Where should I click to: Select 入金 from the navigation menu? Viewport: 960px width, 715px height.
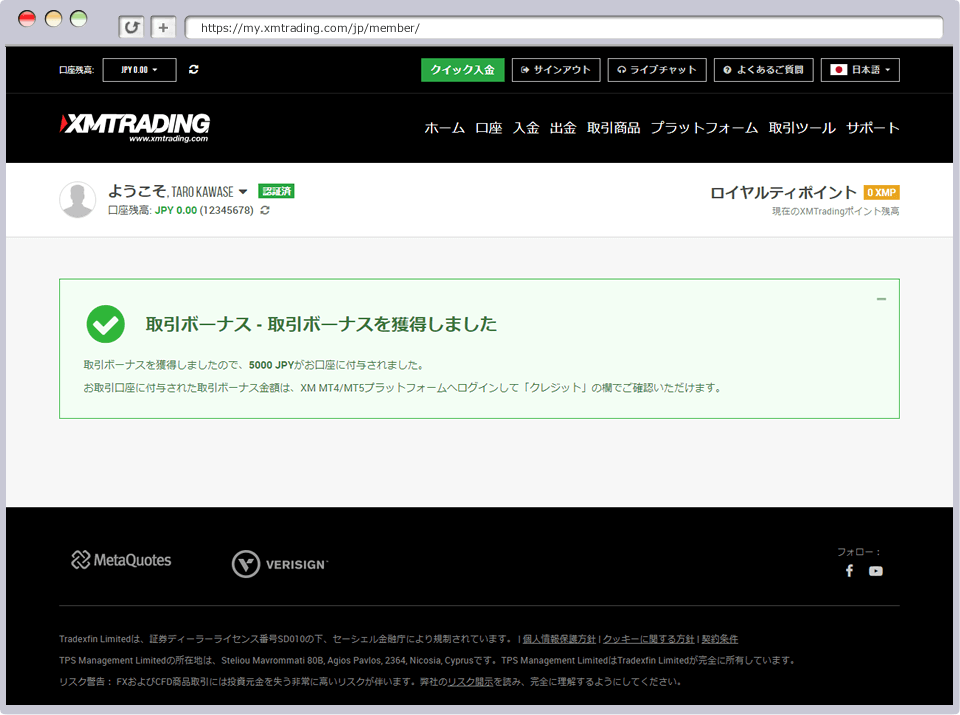click(x=525, y=128)
